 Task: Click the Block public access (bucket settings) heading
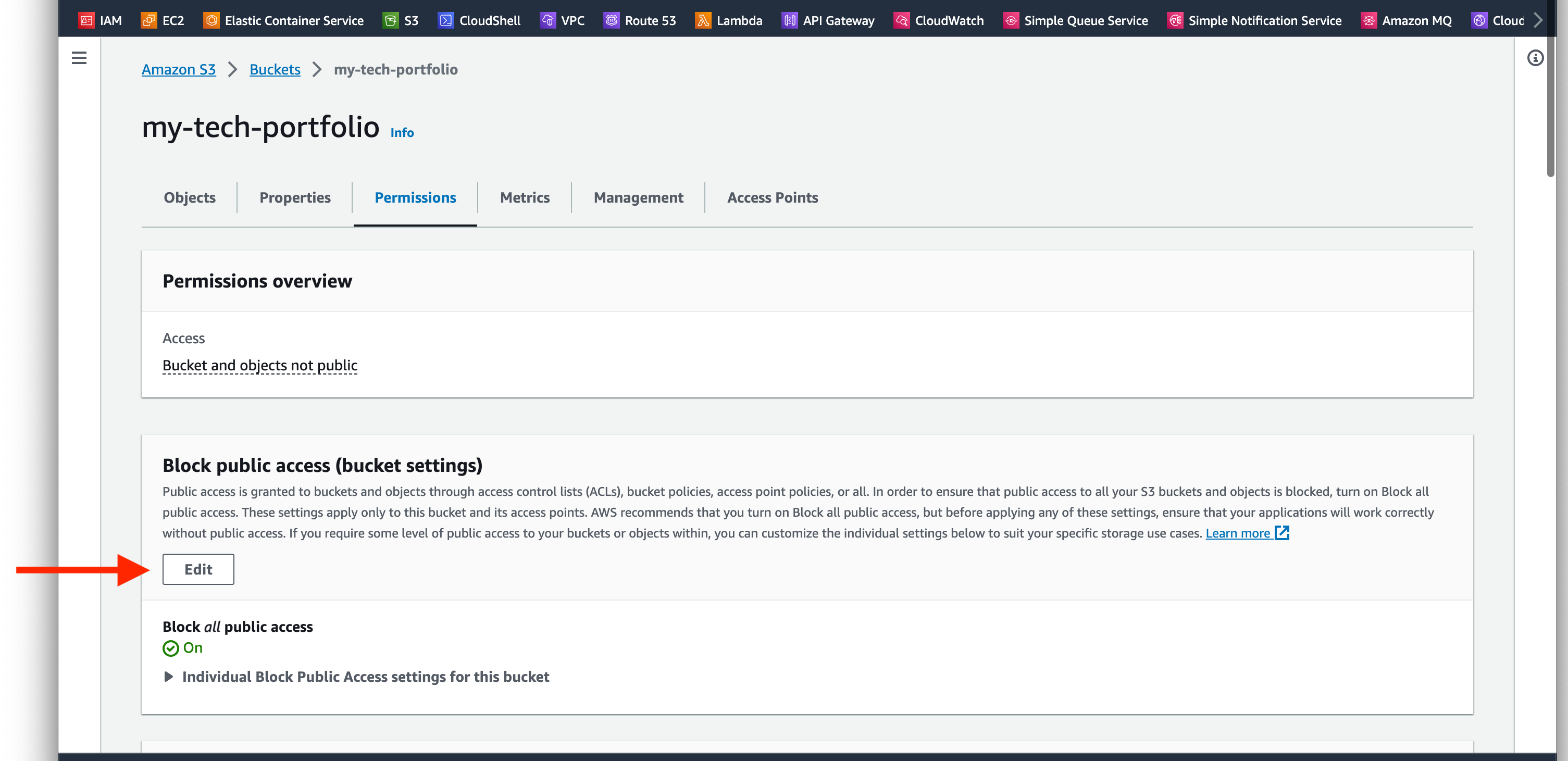coord(322,465)
